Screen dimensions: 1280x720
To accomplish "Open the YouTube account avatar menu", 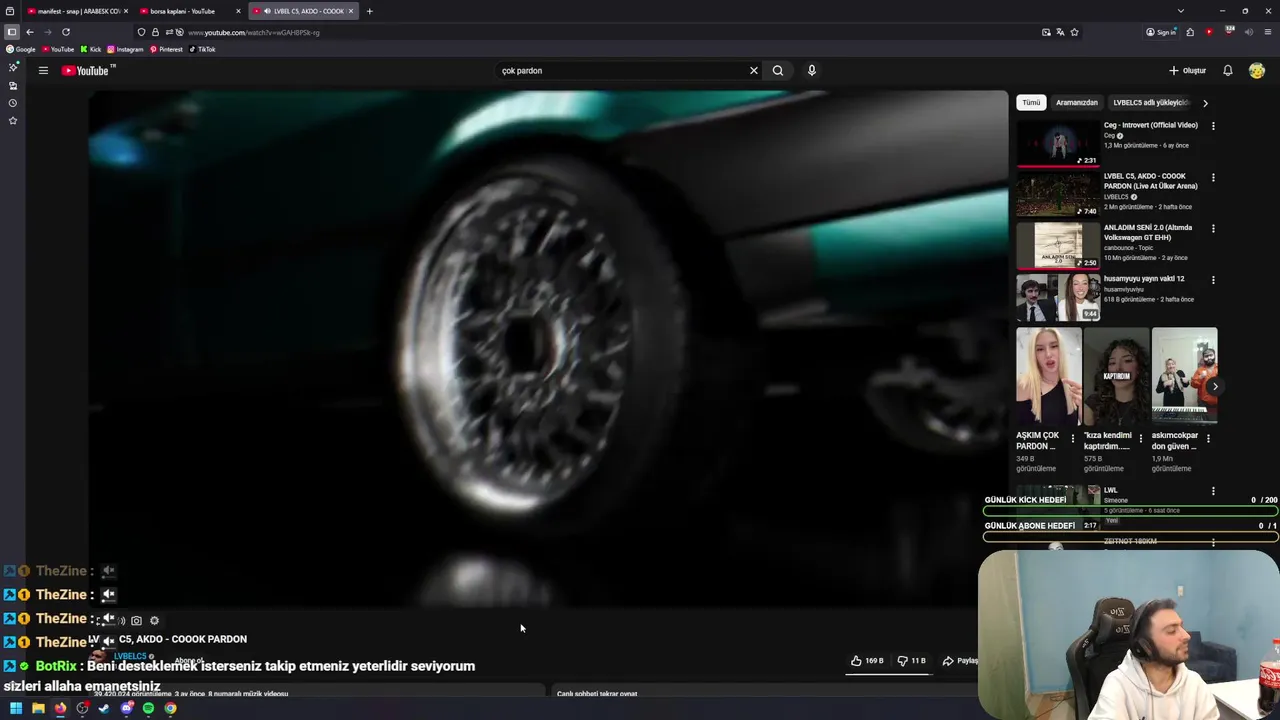I will point(1257,70).
